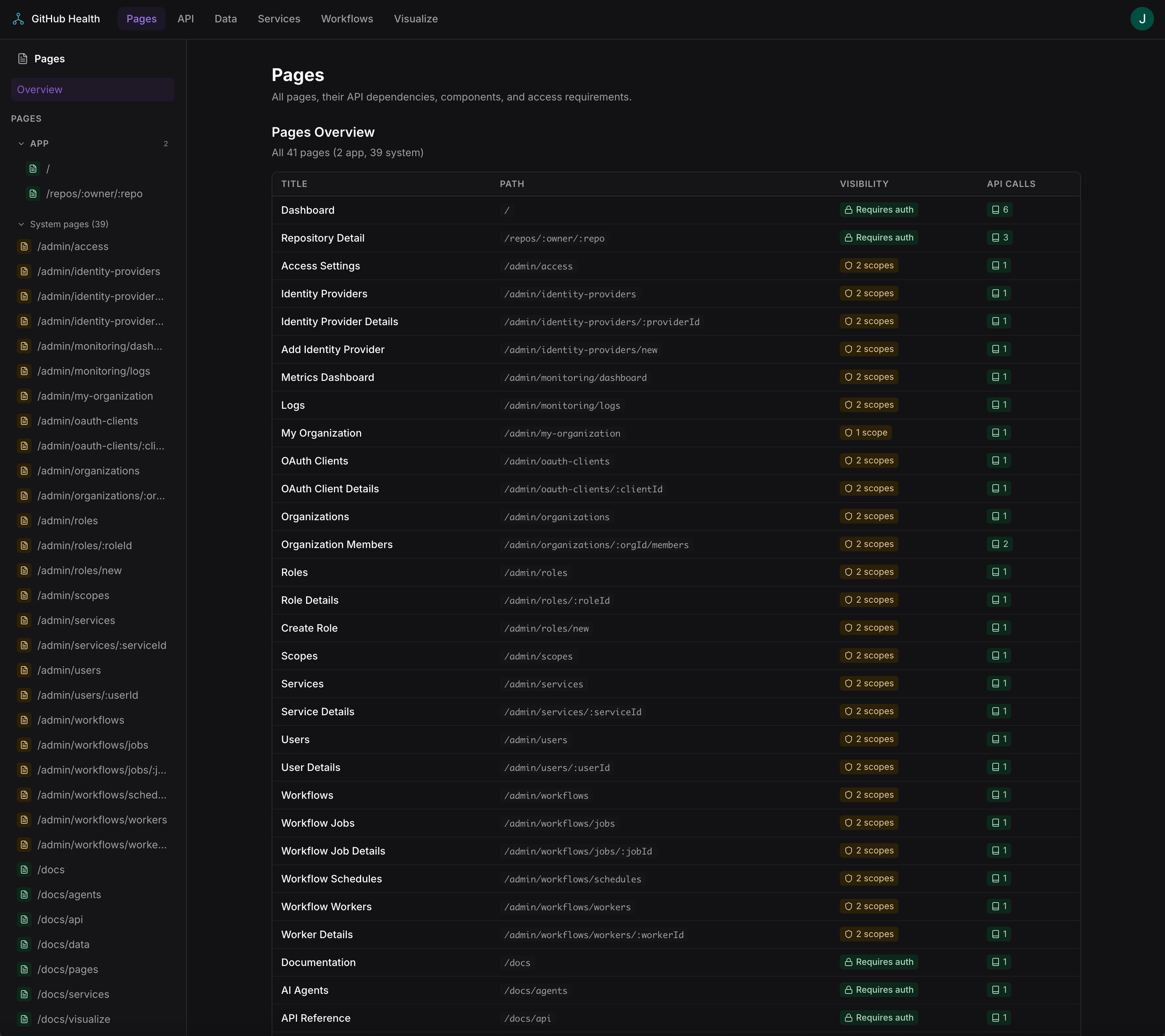The height and width of the screenshot is (1036, 1165).
Task: Click the lock icon in Documentation's Requires auth badge
Action: point(848,962)
